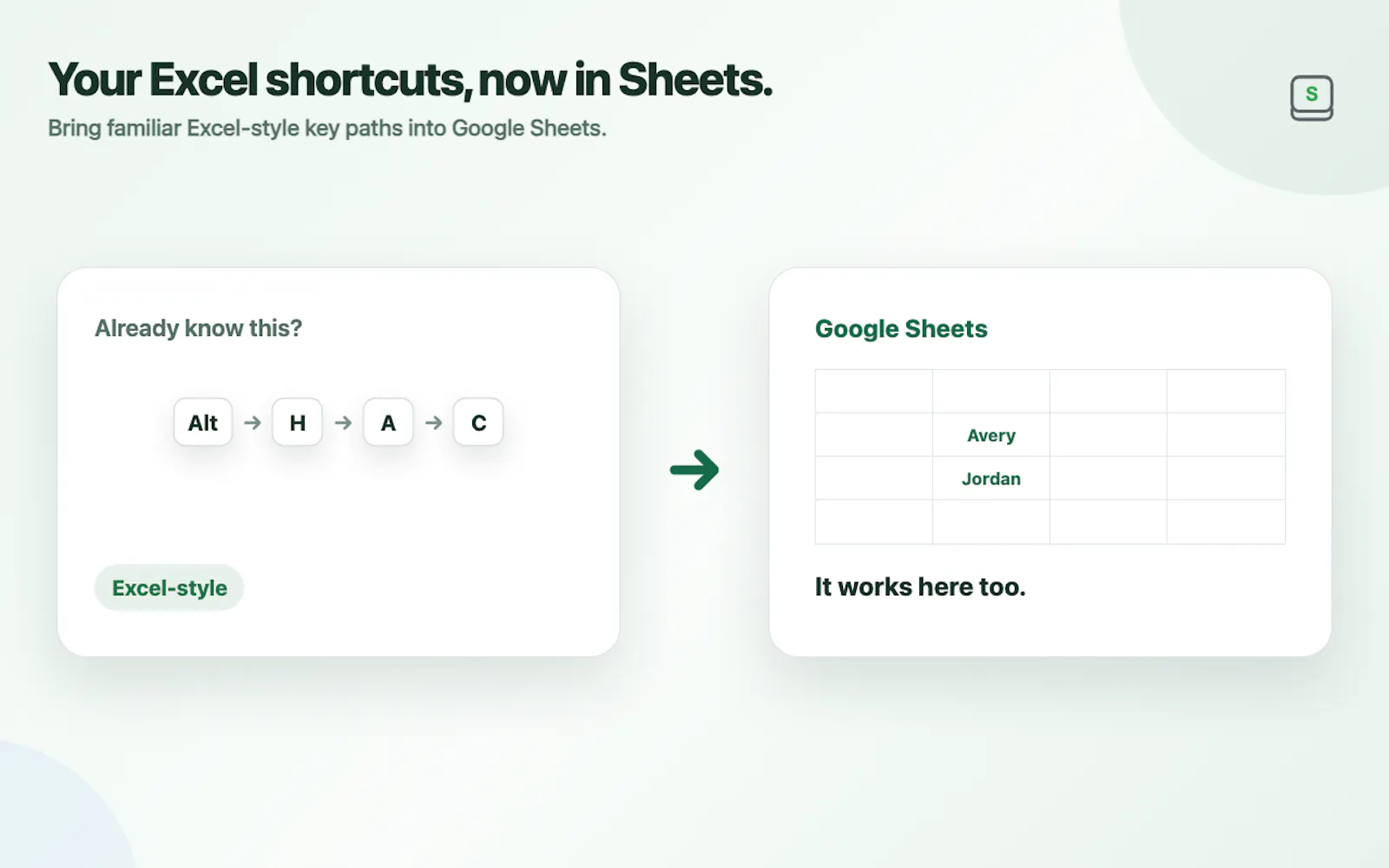Select the H key cap

coord(297,423)
